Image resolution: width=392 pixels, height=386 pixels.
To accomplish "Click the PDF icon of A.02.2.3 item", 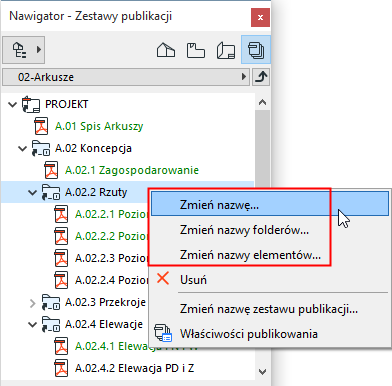I will 61,258.
